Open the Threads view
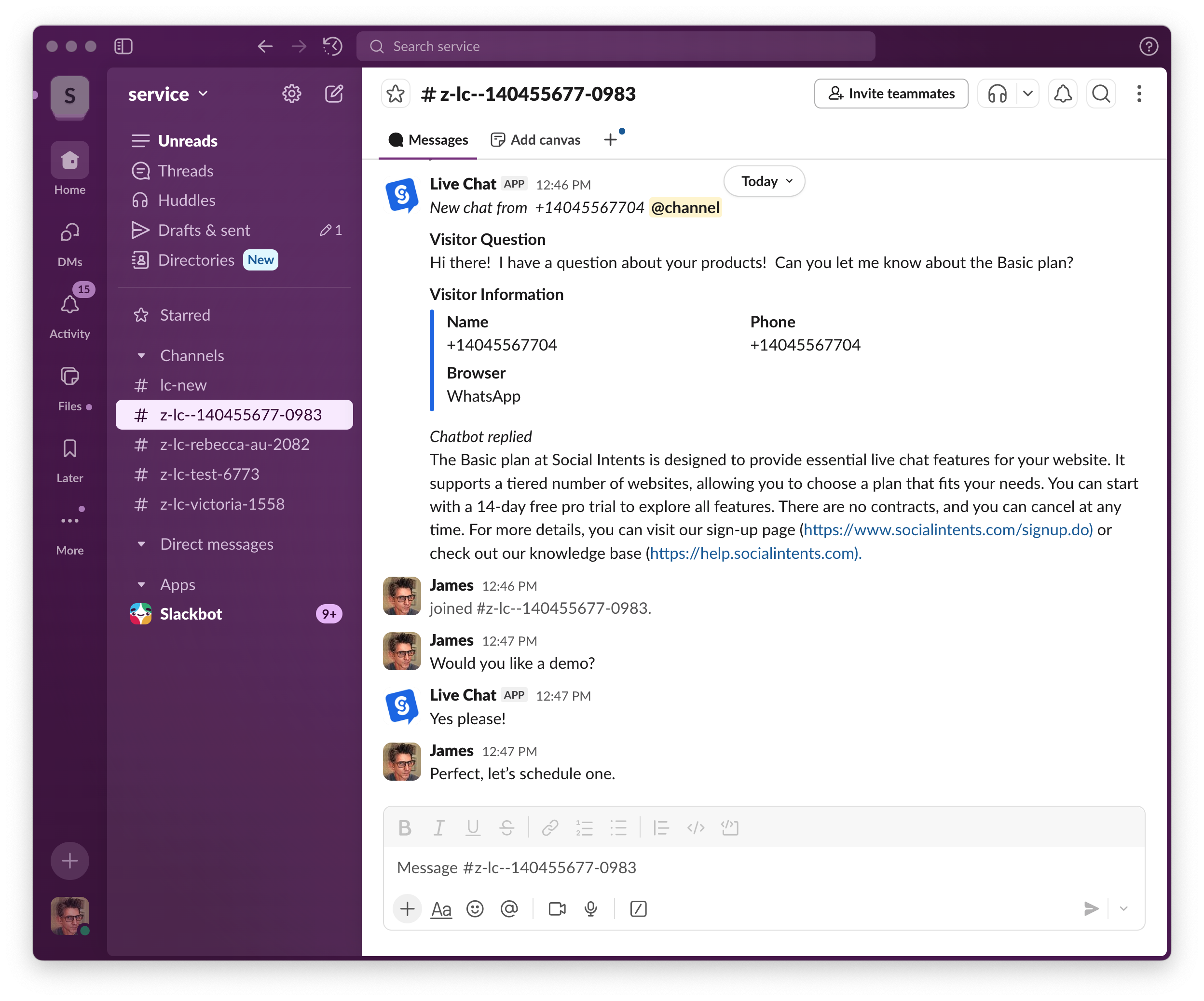The image size is (1204, 1001). [x=185, y=170]
